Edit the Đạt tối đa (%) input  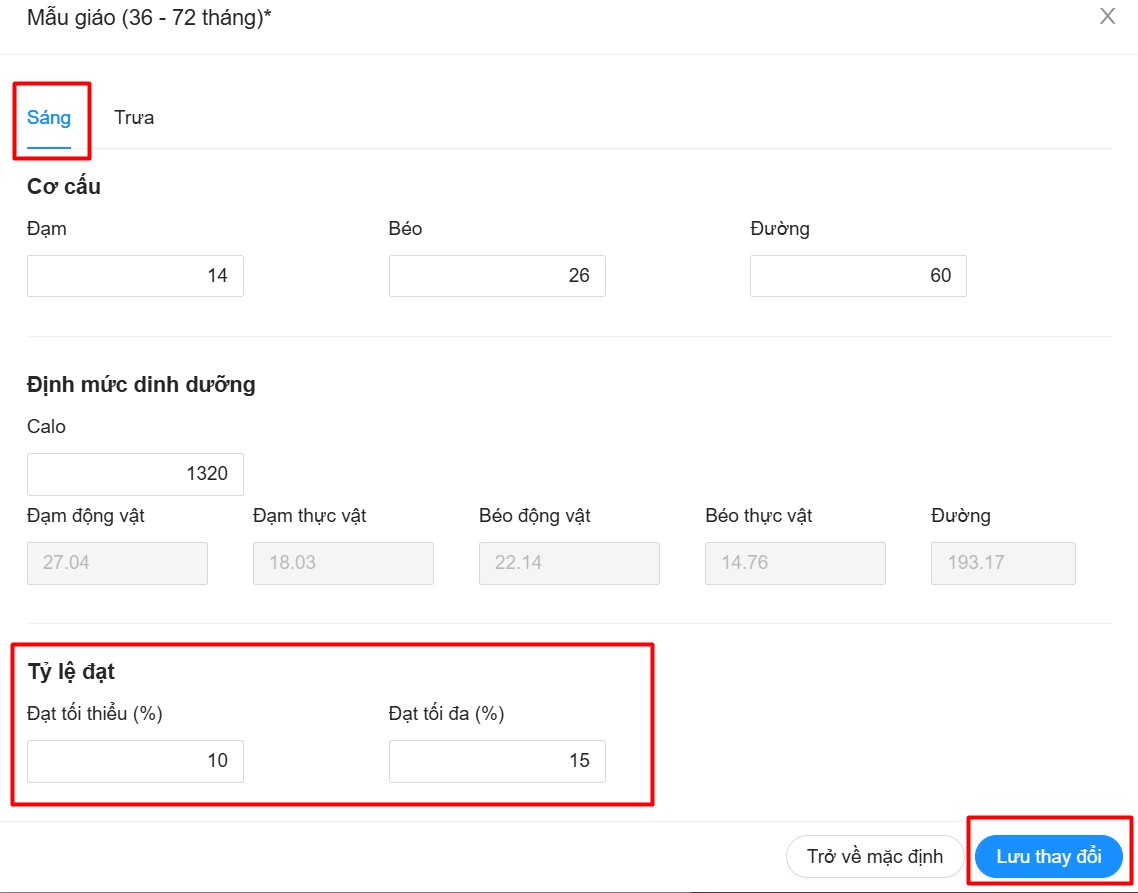(497, 761)
